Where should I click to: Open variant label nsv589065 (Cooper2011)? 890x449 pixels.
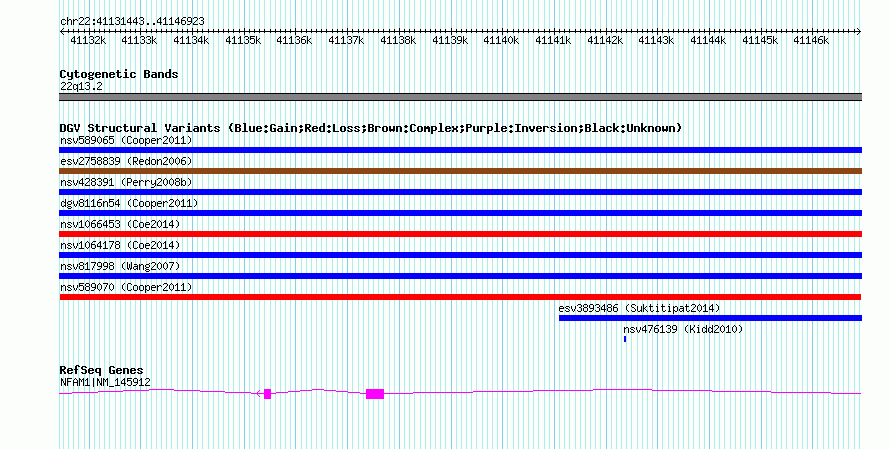point(126,140)
